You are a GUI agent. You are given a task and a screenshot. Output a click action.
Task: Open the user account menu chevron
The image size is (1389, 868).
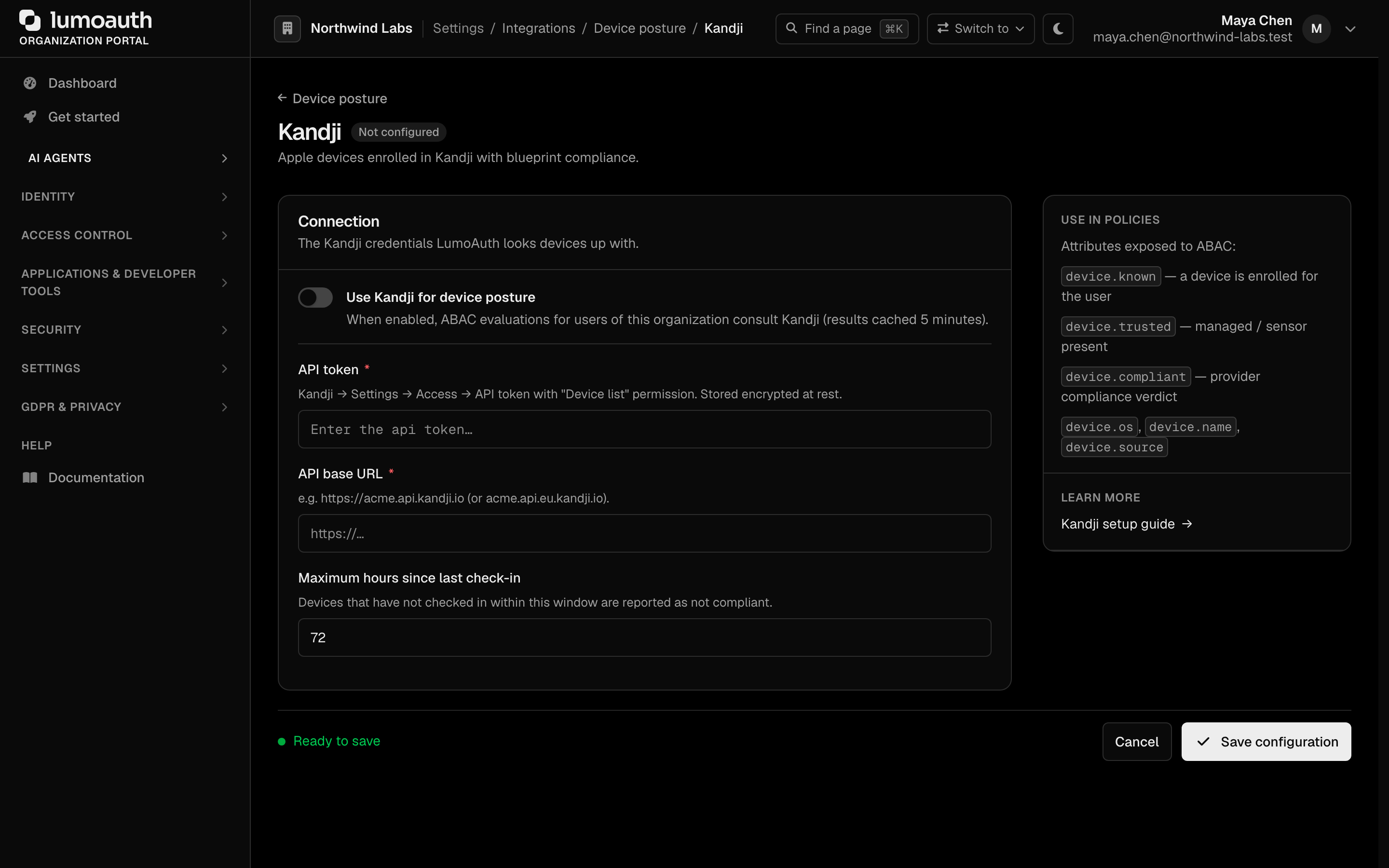pyautogui.click(x=1350, y=29)
